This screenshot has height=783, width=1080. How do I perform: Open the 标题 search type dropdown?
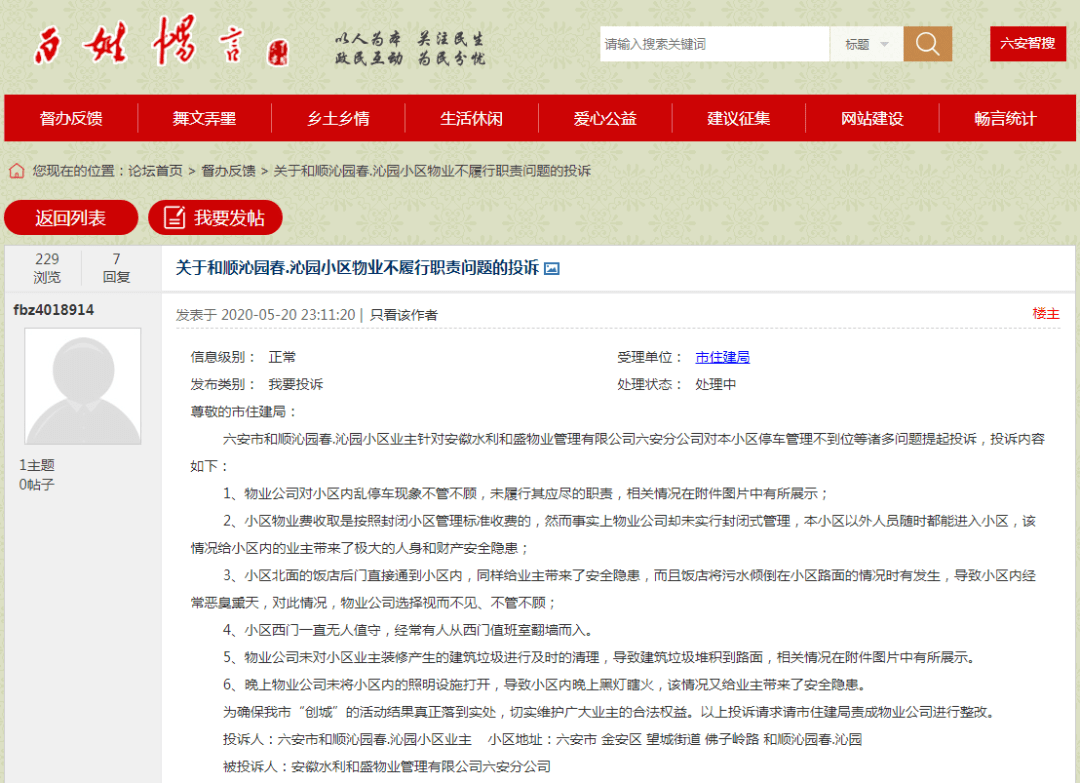(x=866, y=44)
